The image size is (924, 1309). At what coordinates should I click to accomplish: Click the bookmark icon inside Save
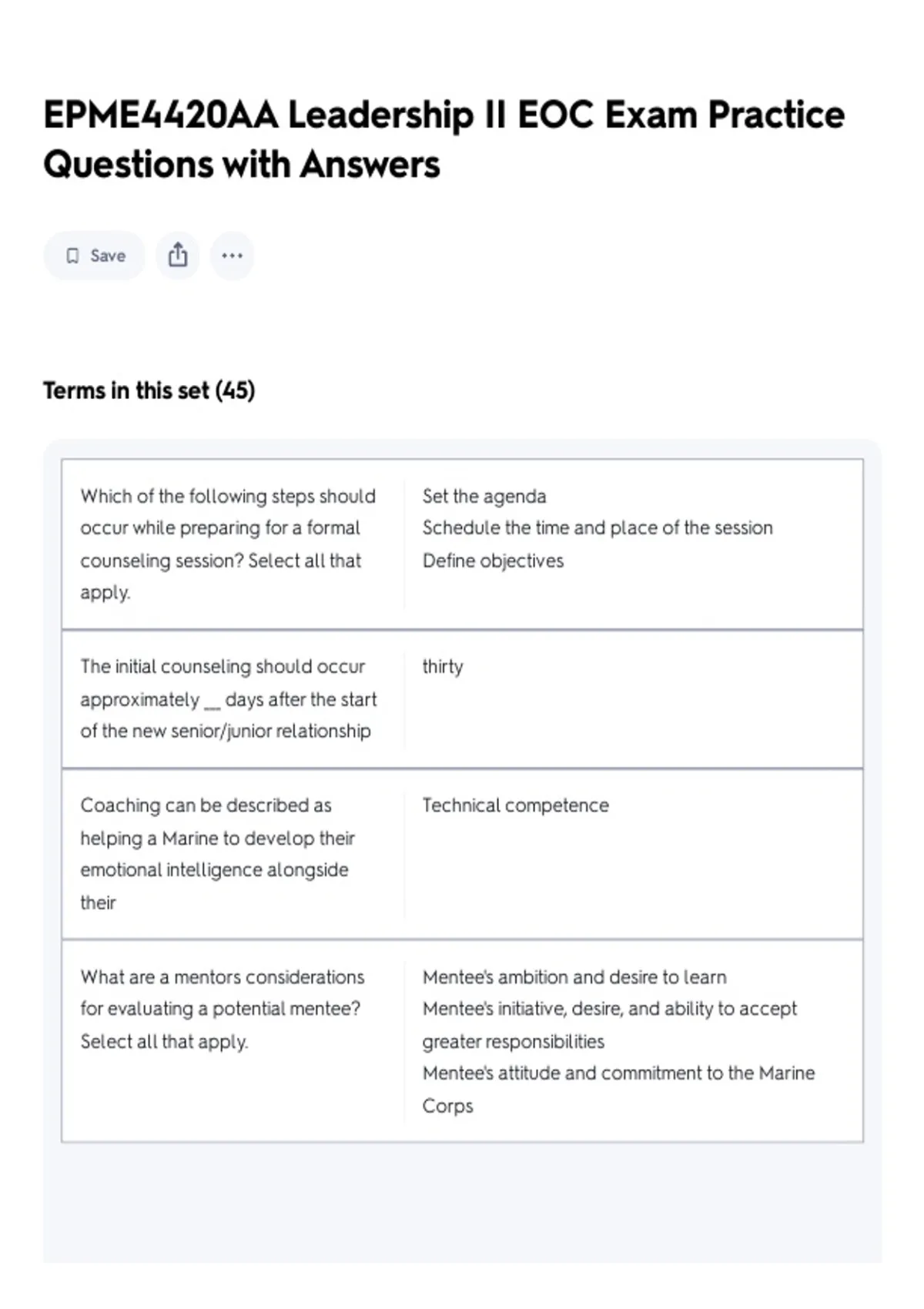click(x=72, y=256)
